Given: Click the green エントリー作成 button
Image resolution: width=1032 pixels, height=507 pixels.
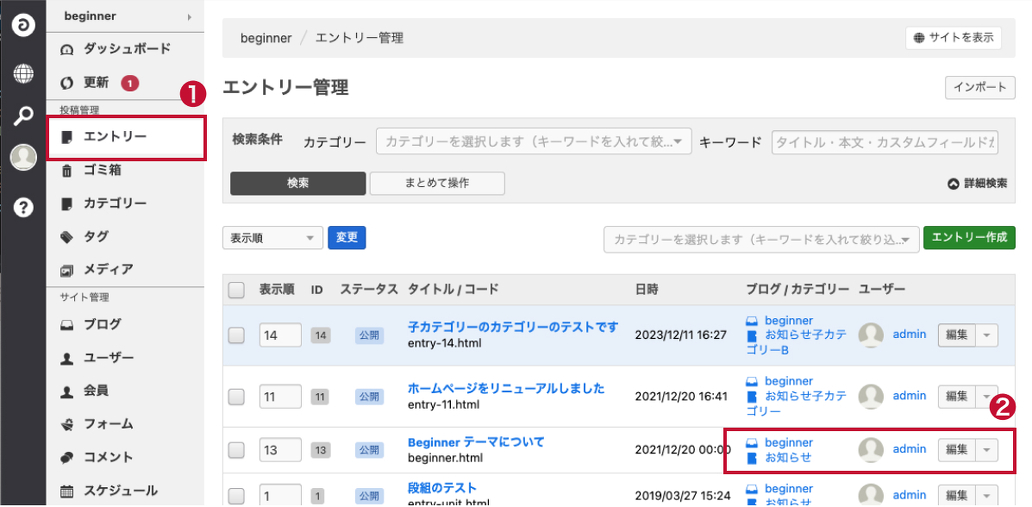Looking at the screenshot, I should click(x=969, y=238).
